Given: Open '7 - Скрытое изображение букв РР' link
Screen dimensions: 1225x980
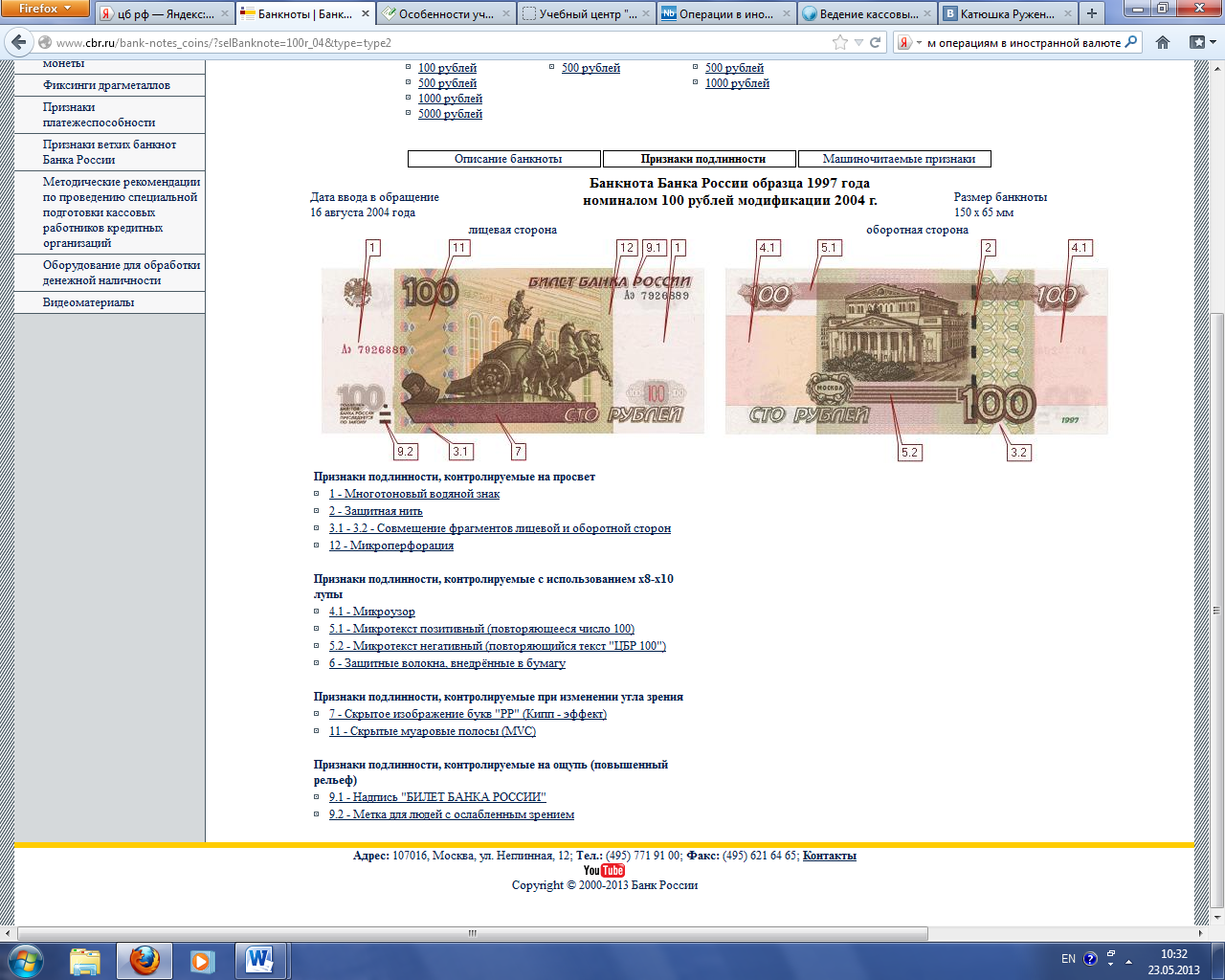Looking at the screenshot, I should coord(468,714).
